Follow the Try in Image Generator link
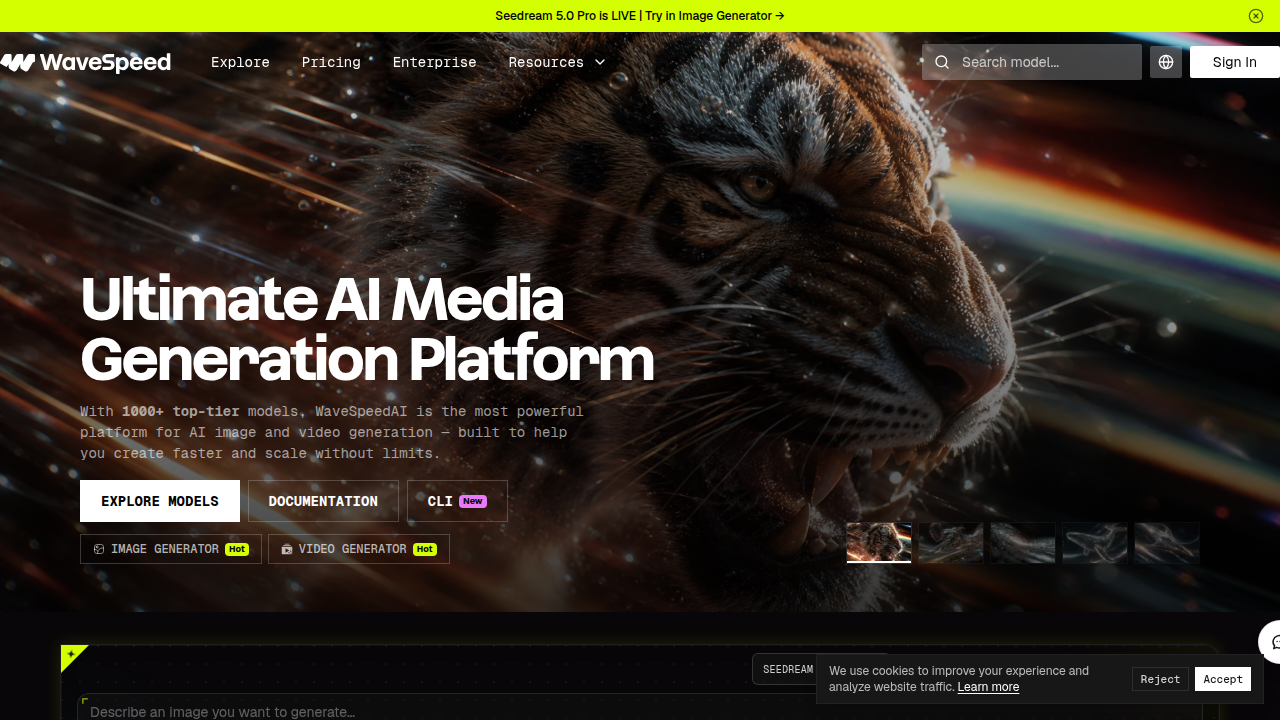 click(715, 16)
